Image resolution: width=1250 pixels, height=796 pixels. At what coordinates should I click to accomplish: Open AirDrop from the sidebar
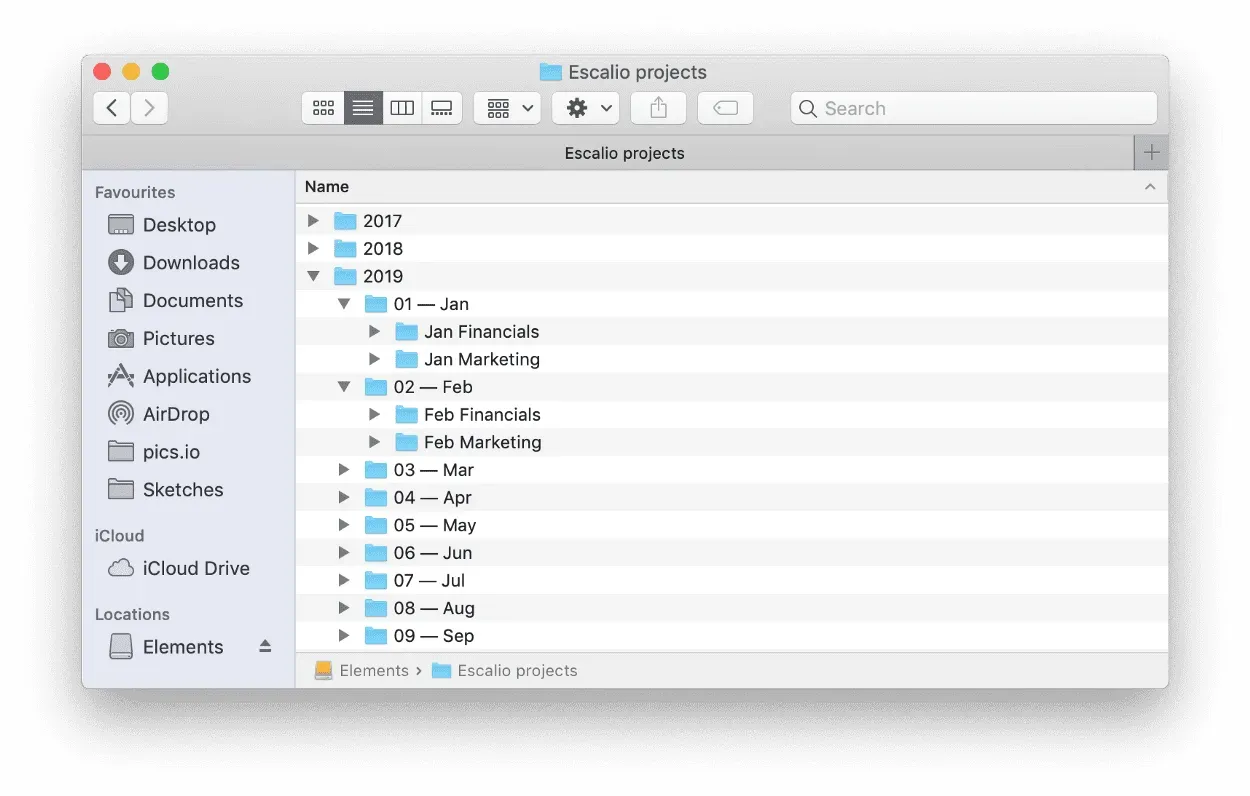178,414
